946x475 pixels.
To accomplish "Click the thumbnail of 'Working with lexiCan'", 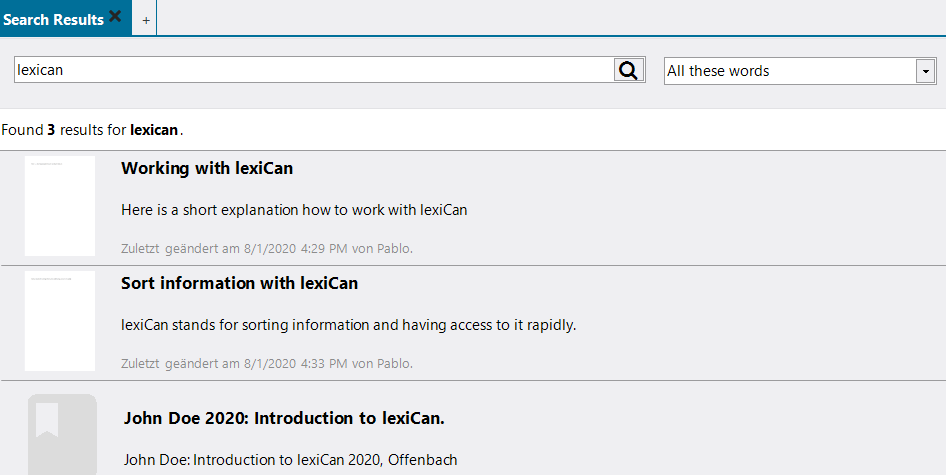I will 60,206.
